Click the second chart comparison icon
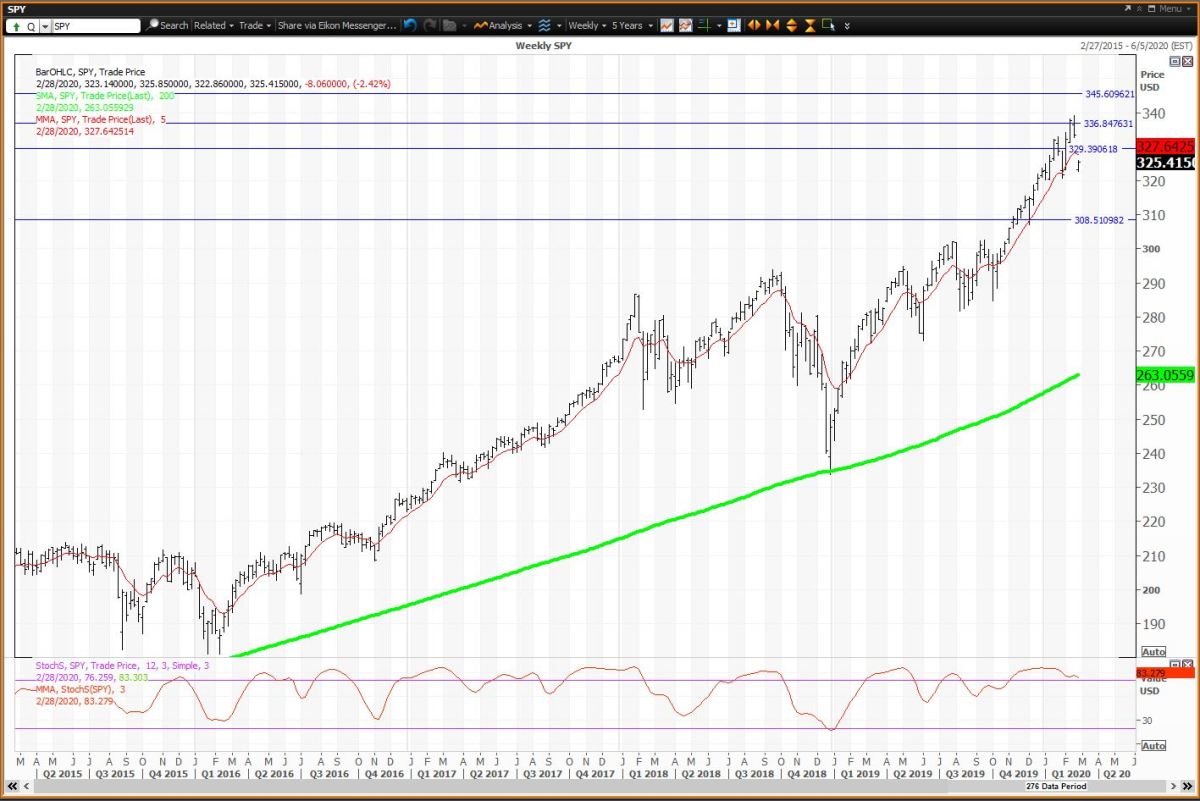This screenshot has width=1200, height=801. tap(686, 25)
